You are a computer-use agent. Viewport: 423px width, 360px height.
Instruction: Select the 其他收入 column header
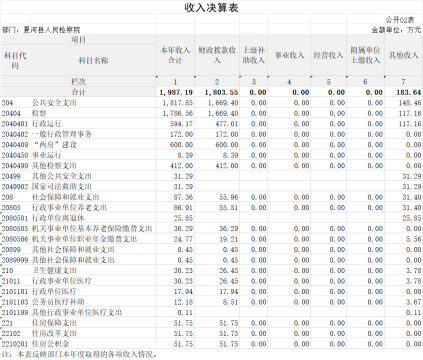[x=403, y=55]
